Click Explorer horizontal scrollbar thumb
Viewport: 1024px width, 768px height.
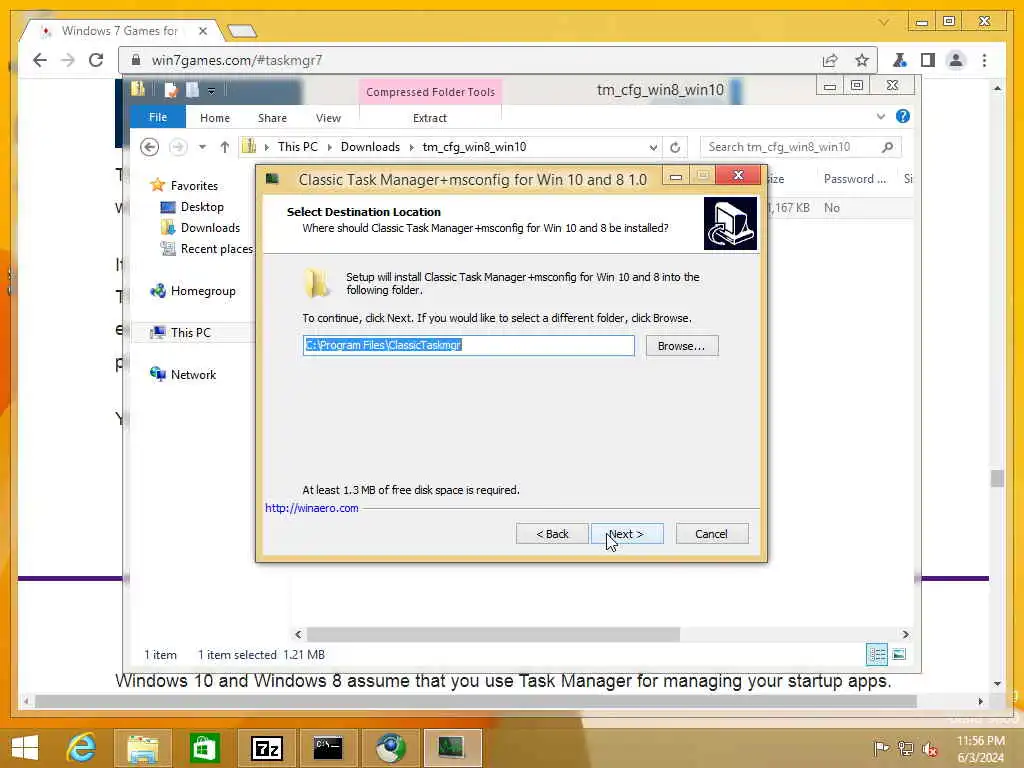pos(493,634)
